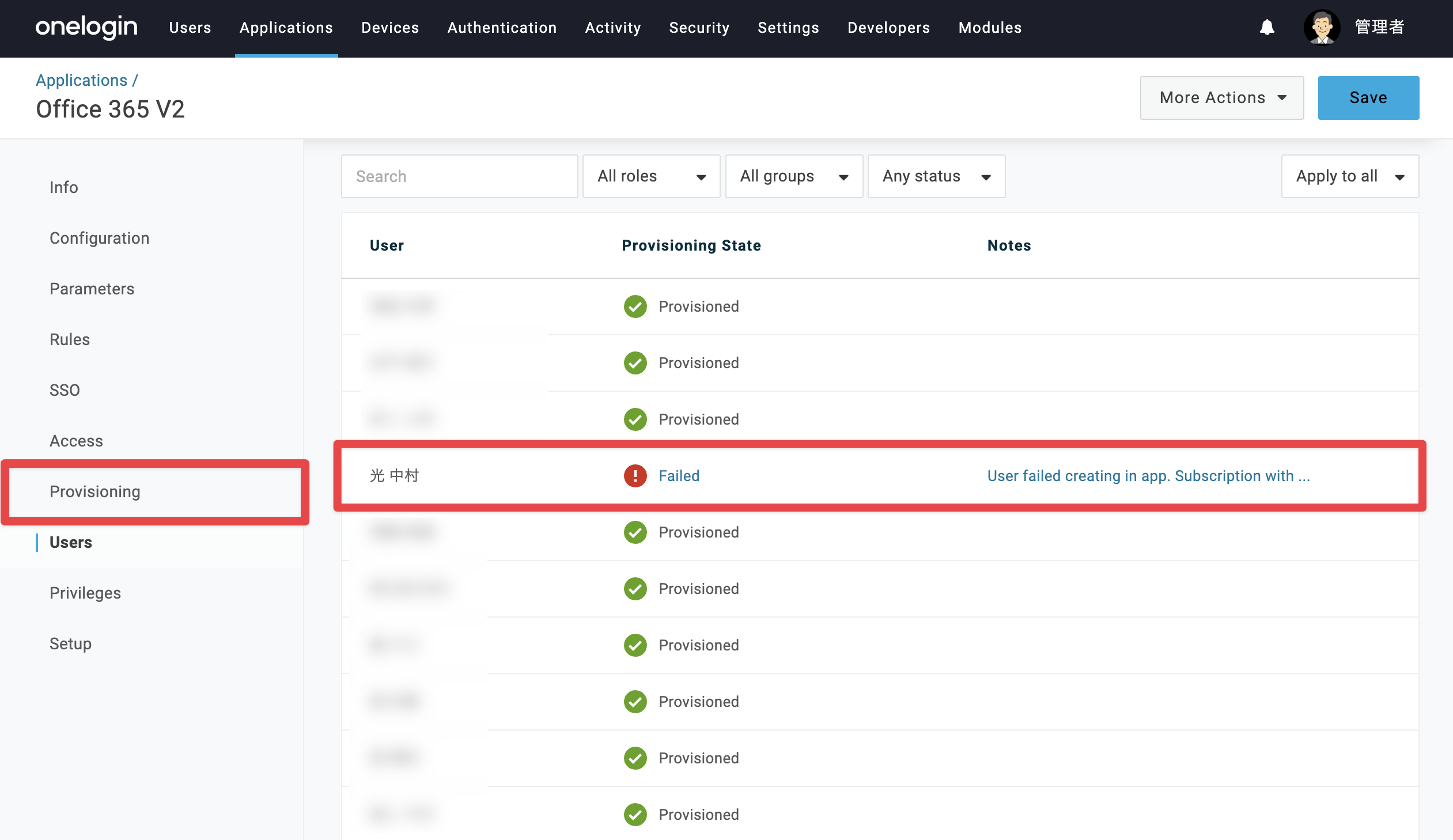
Task: Open the Authentication menu
Action: [x=502, y=28]
